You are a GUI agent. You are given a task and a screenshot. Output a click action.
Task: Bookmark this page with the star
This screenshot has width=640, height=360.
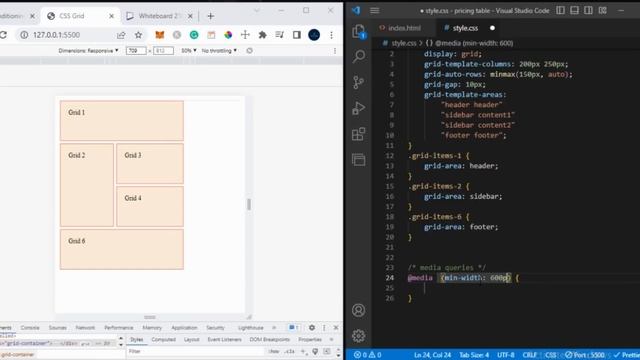(x=138, y=35)
